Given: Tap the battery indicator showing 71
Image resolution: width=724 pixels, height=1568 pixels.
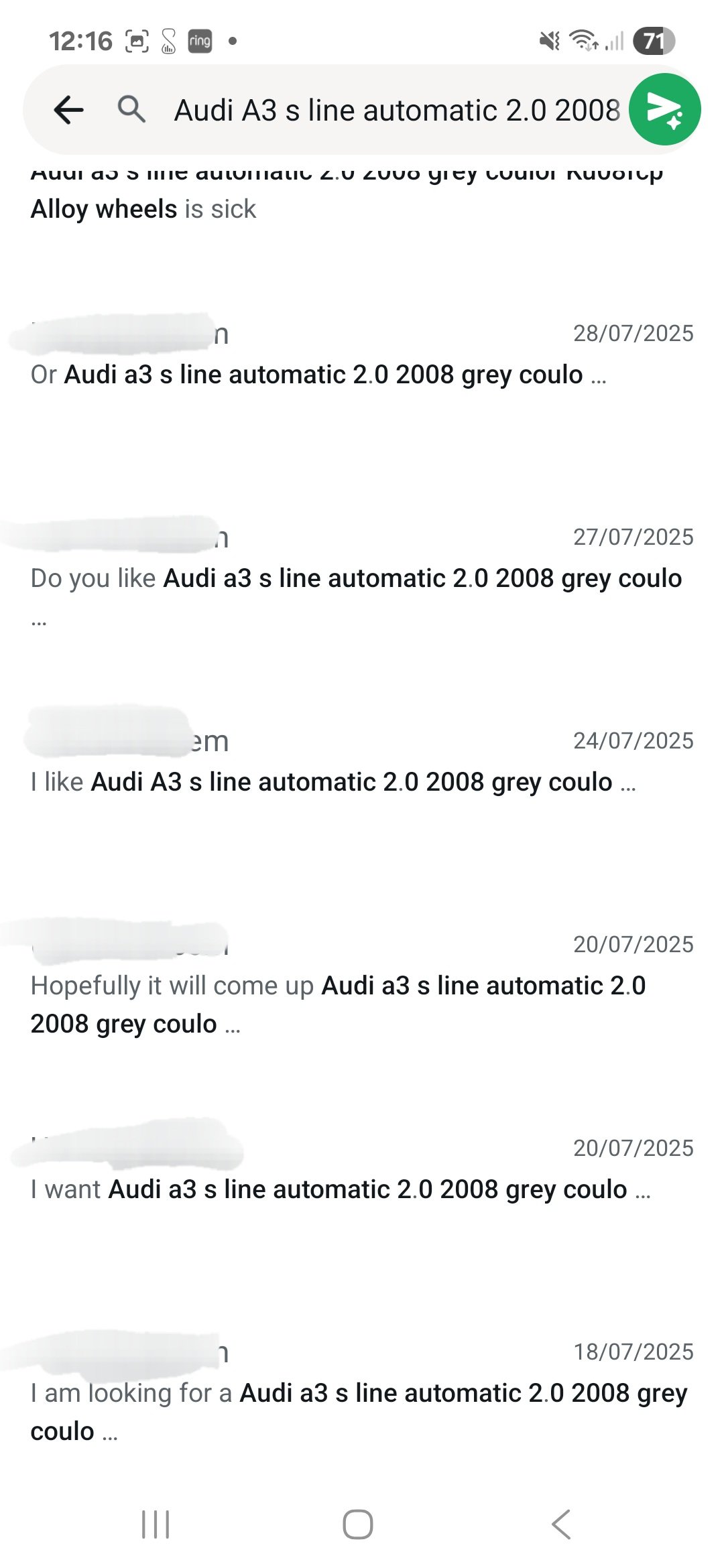Looking at the screenshot, I should 654,42.
